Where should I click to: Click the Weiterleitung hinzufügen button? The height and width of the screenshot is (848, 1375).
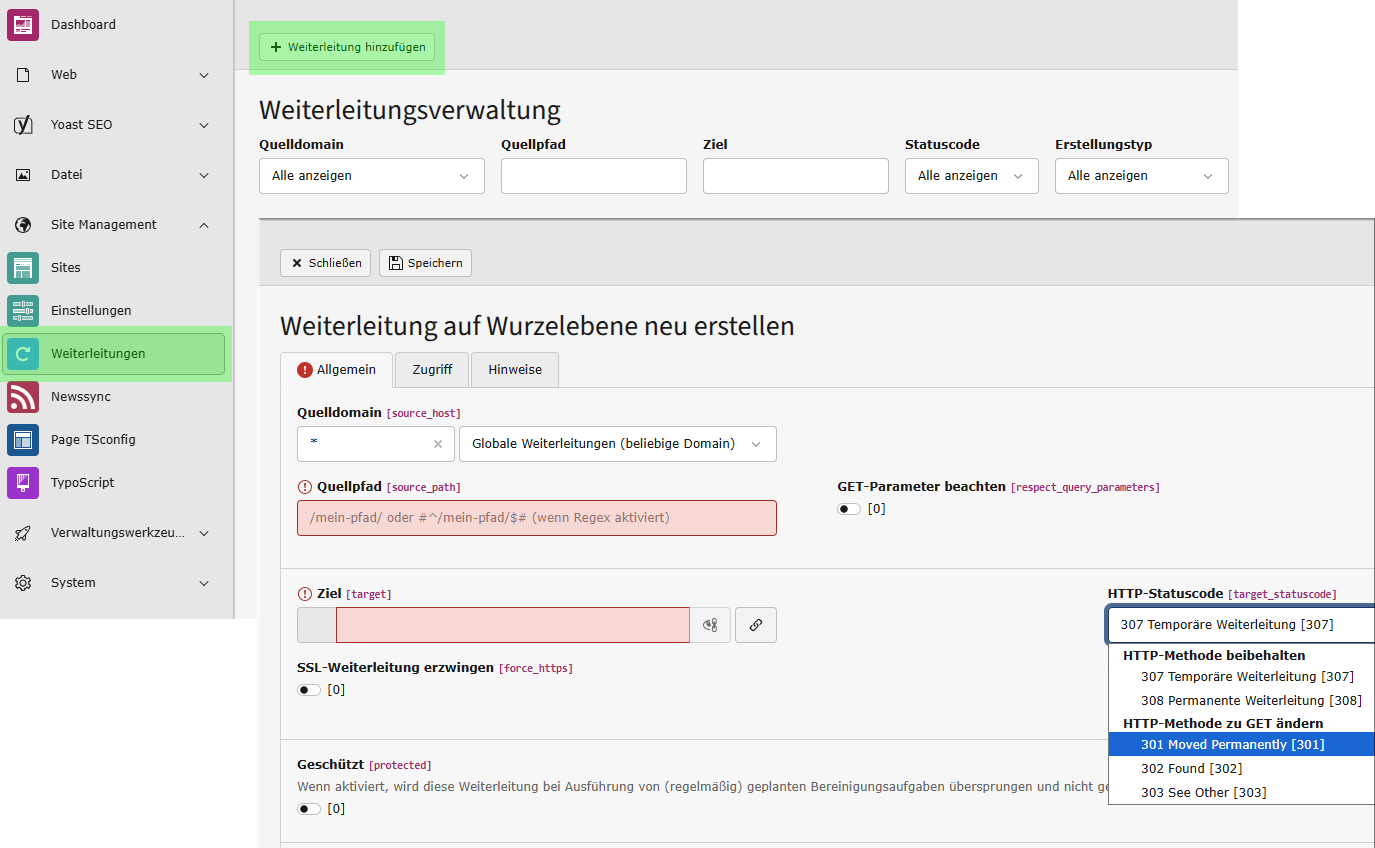coord(347,46)
